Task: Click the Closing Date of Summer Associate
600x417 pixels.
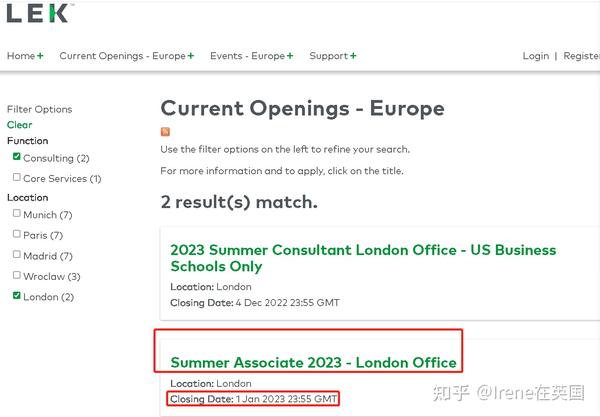Action: 253,399
